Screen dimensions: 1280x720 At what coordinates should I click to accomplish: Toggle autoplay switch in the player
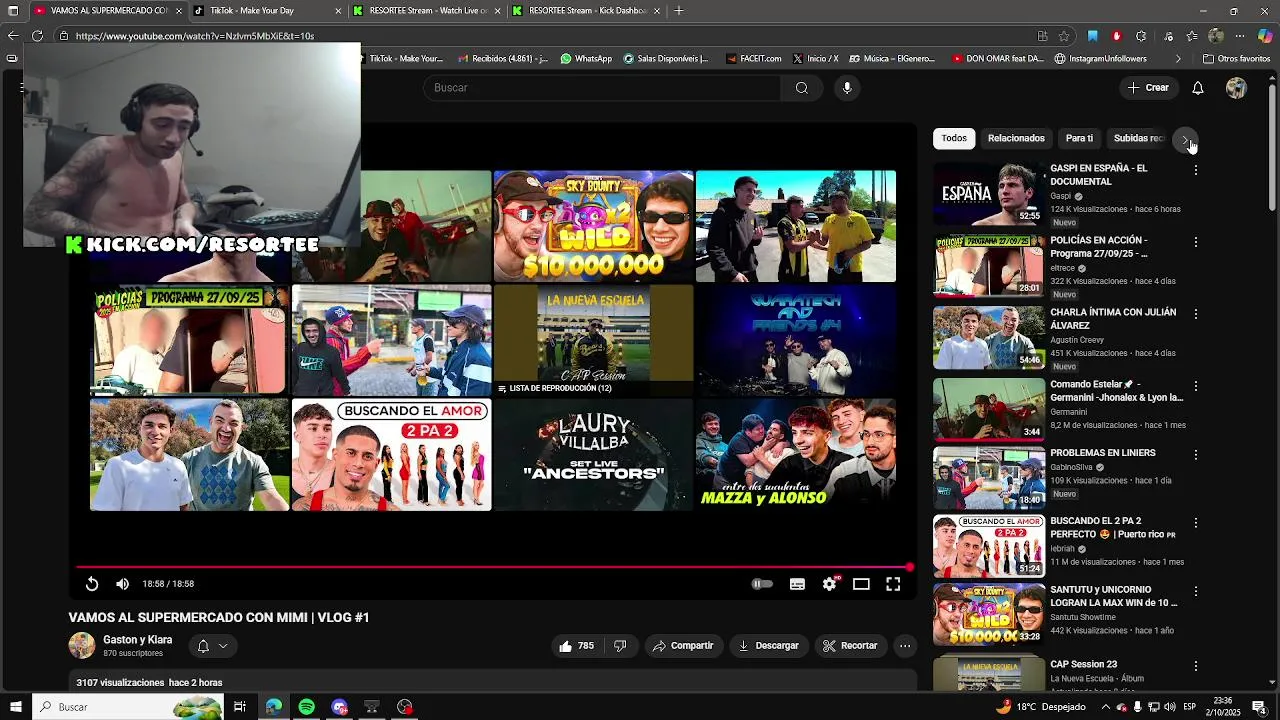pyautogui.click(x=762, y=584)
